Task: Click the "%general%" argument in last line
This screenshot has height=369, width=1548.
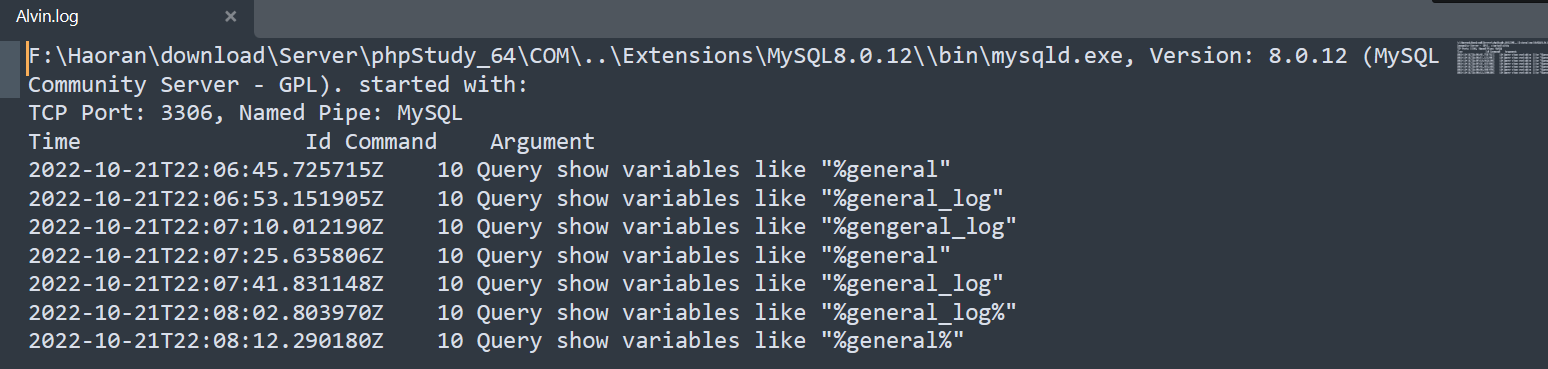Action: coord(893,341)
